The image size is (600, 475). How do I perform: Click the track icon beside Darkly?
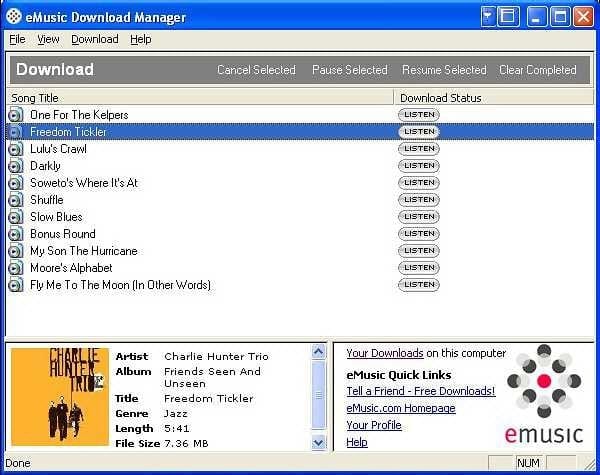click(x=15, y=166)
